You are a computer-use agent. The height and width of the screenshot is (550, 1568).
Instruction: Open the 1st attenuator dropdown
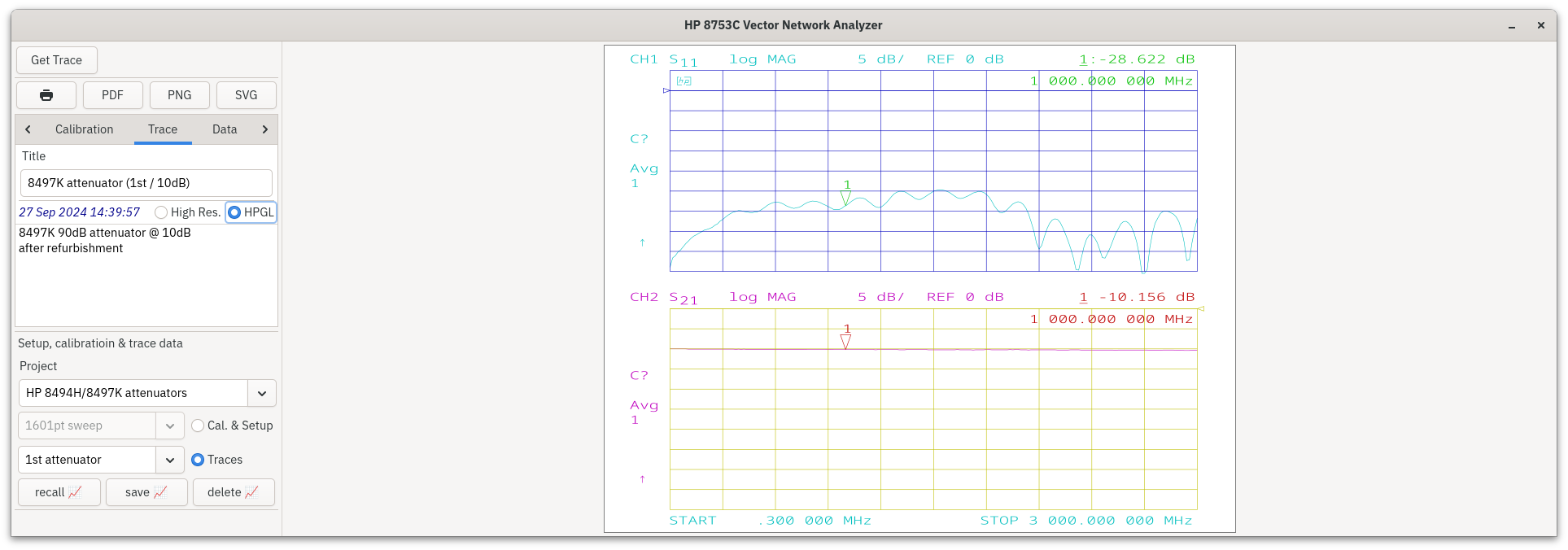tap(169, 460)
